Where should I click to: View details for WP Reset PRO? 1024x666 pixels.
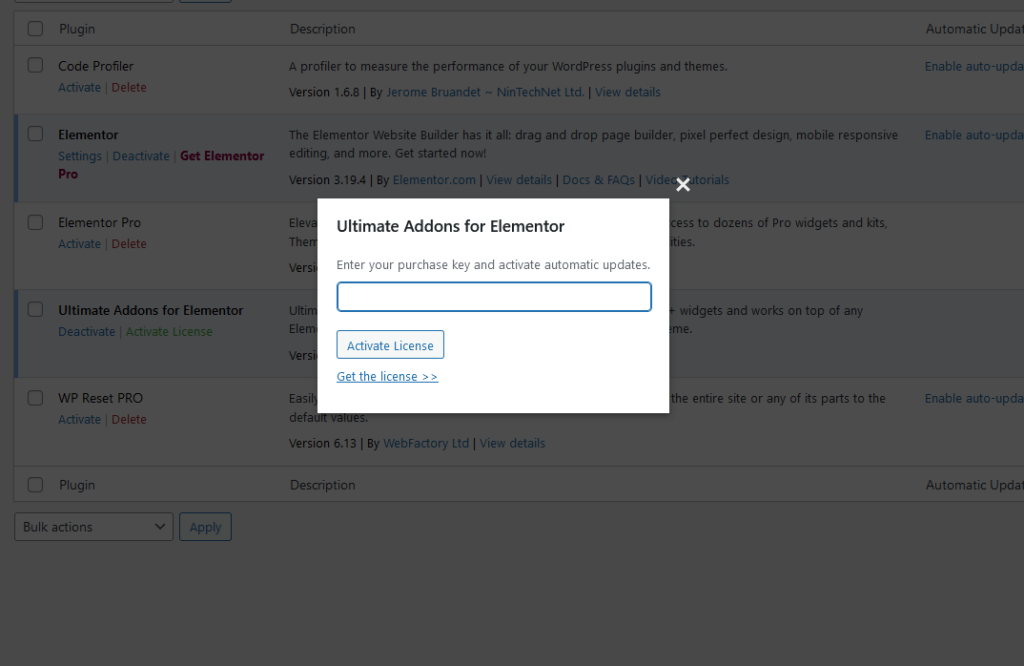tap(512, 443)
